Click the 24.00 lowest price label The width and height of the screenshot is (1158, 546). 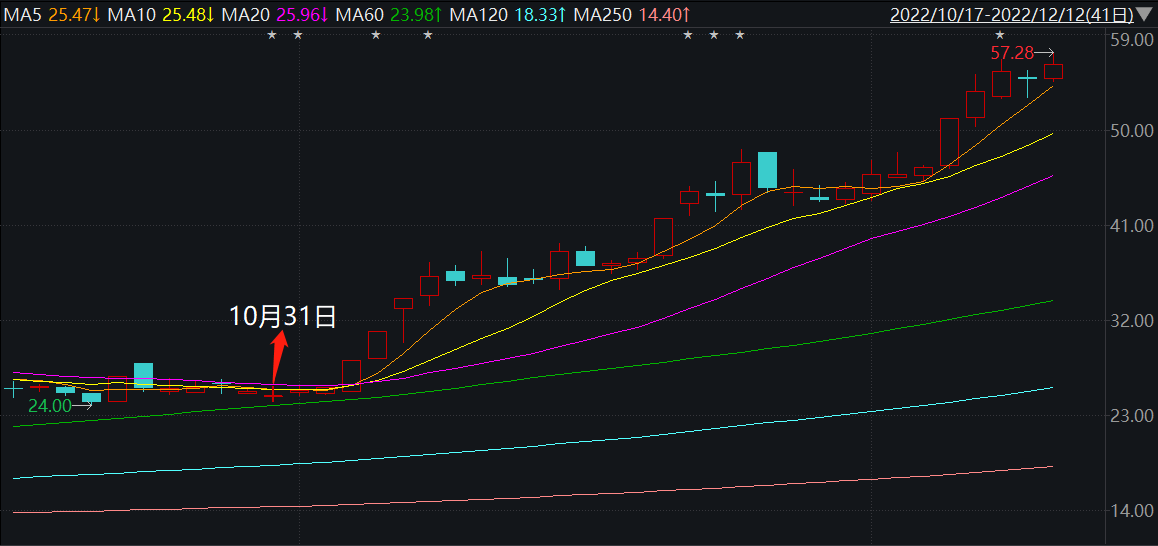(x=49, y=405)
